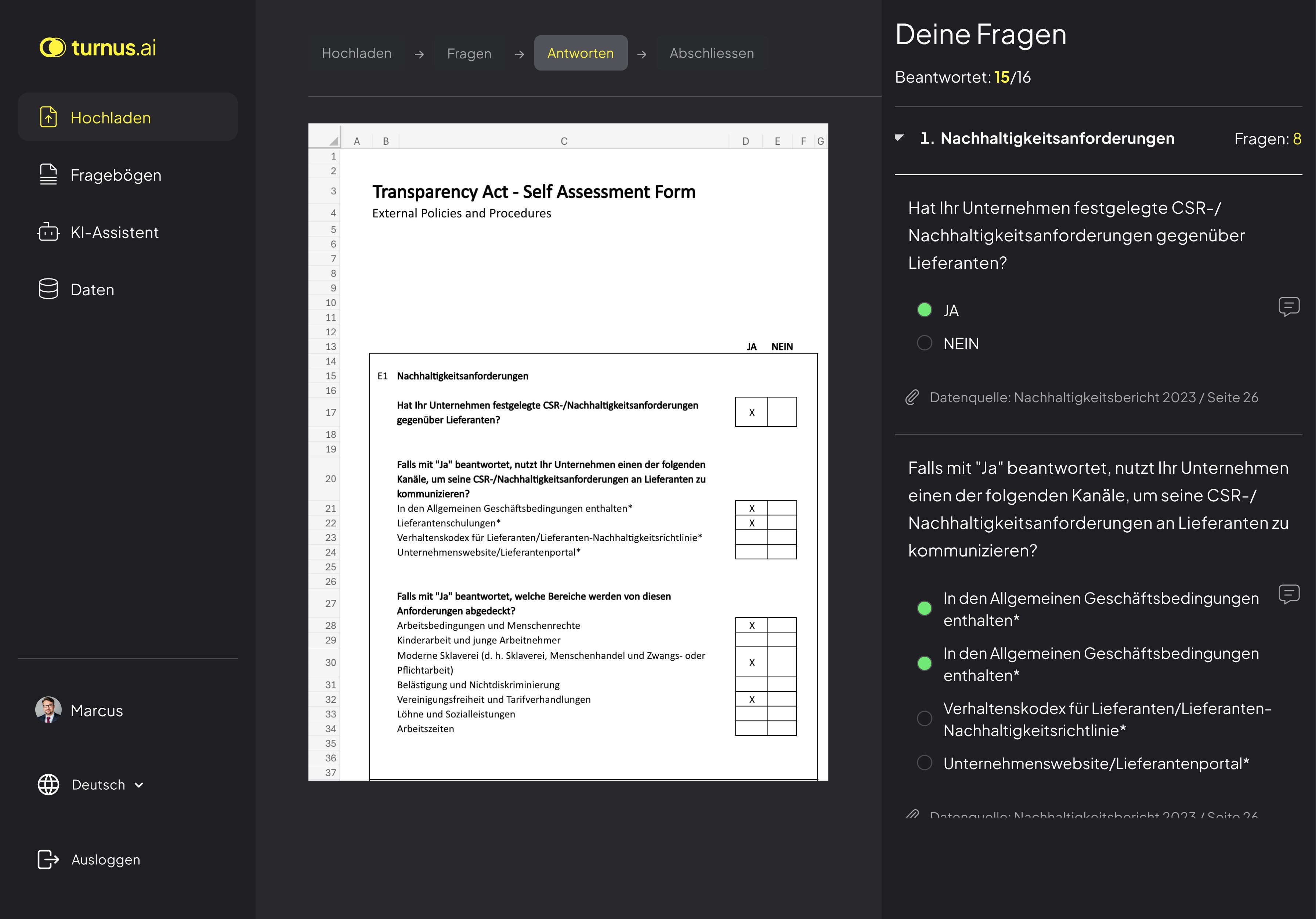Select Unternehmenswebsite/Lieferantenportal option
Image resolution: width=1316 pixels, height=919 pixels.
(x=925, y=763)
